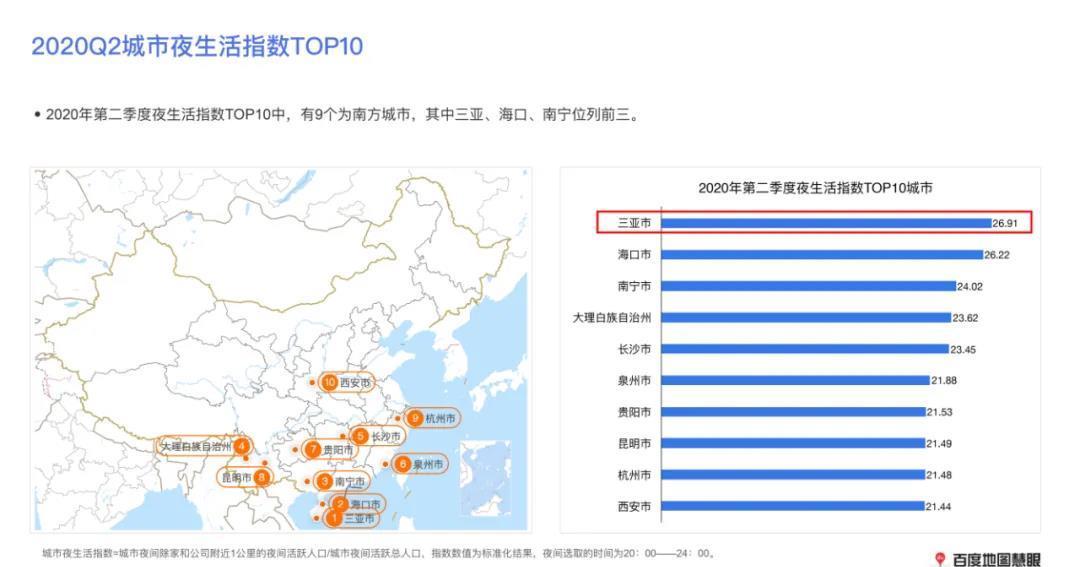This screenshot has width=1080, height=567.
Task: Click the number 10 marker beside 西安市
Action: click(x=329, y=382)
